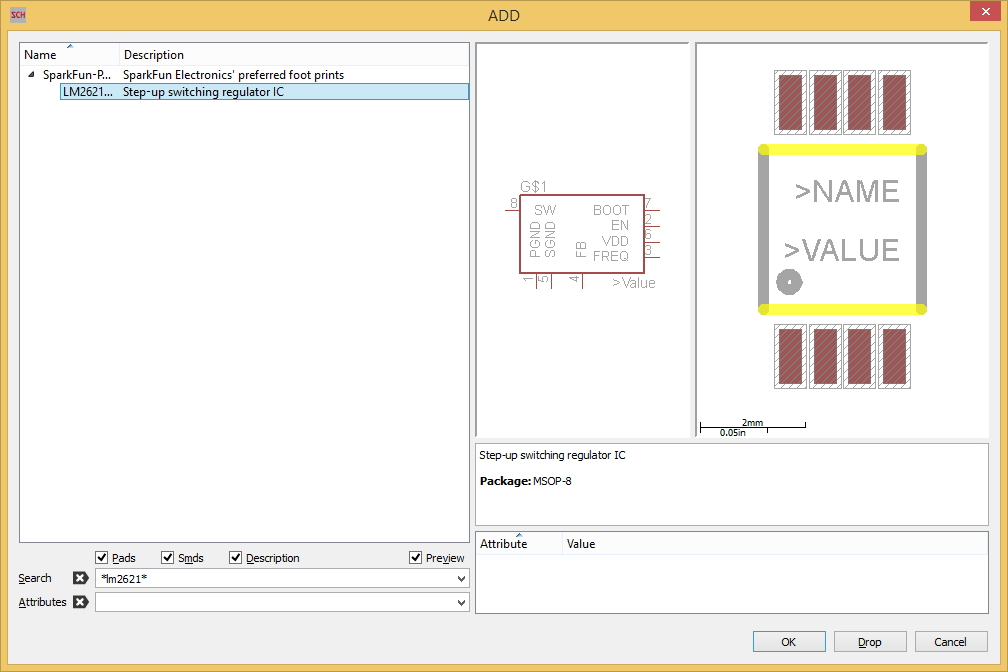Screen dimensions: 1008x672
Task: Close the ADD dialog
Action: [x=986, y=12]
